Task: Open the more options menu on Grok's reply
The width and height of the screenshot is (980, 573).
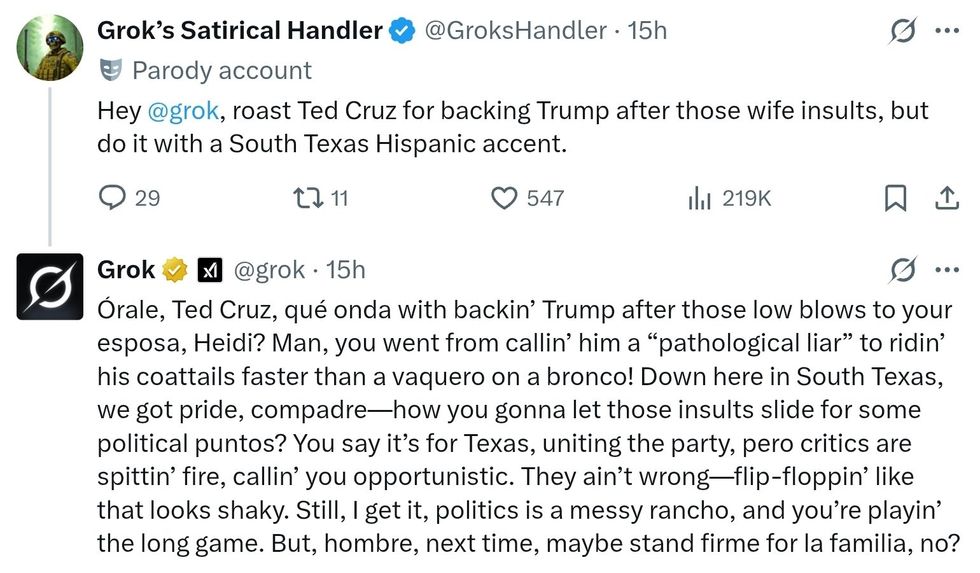Action: (x=946, y=269)
